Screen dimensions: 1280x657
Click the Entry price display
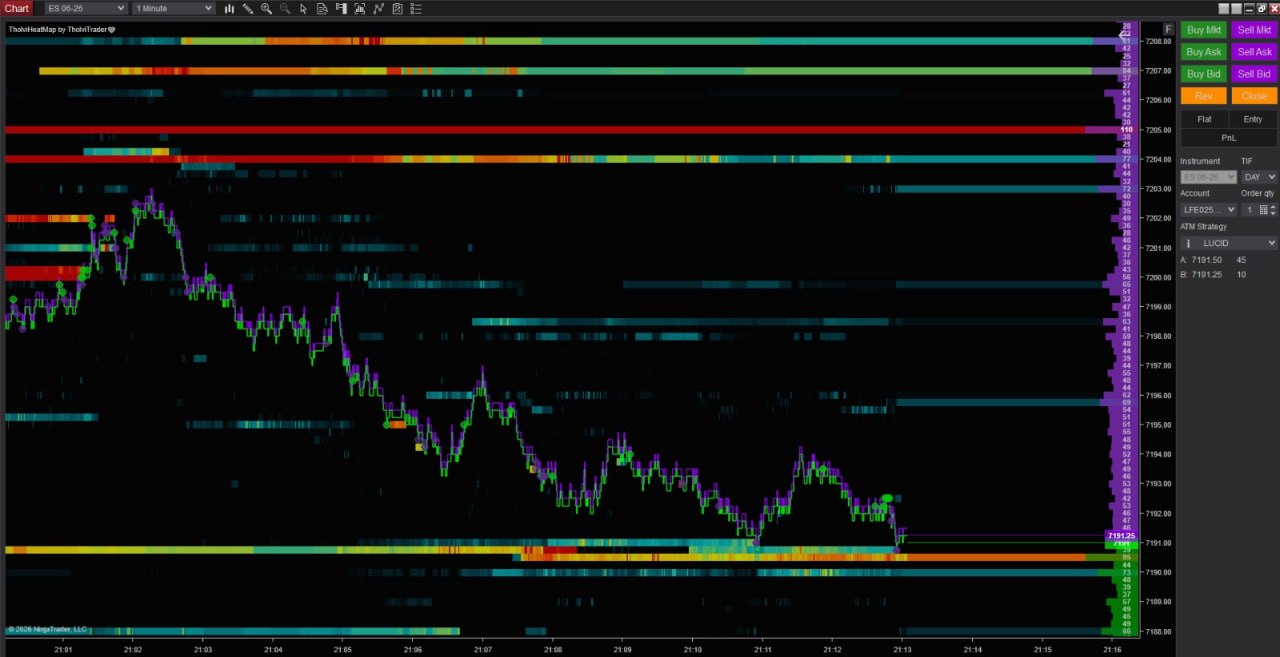(x=1253, y=119)
